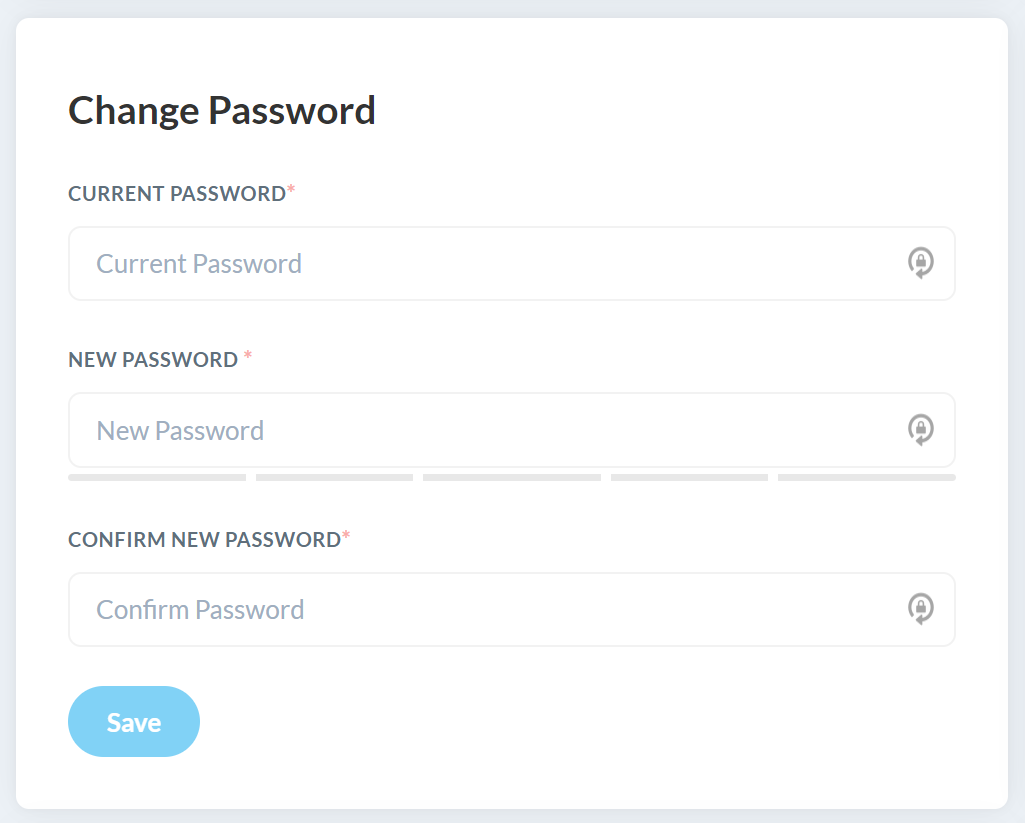Click the red asterisk beside NEW PASSWORD
Image resolution: width=1025 pixels, height=823 pixels.
(248, 355)
